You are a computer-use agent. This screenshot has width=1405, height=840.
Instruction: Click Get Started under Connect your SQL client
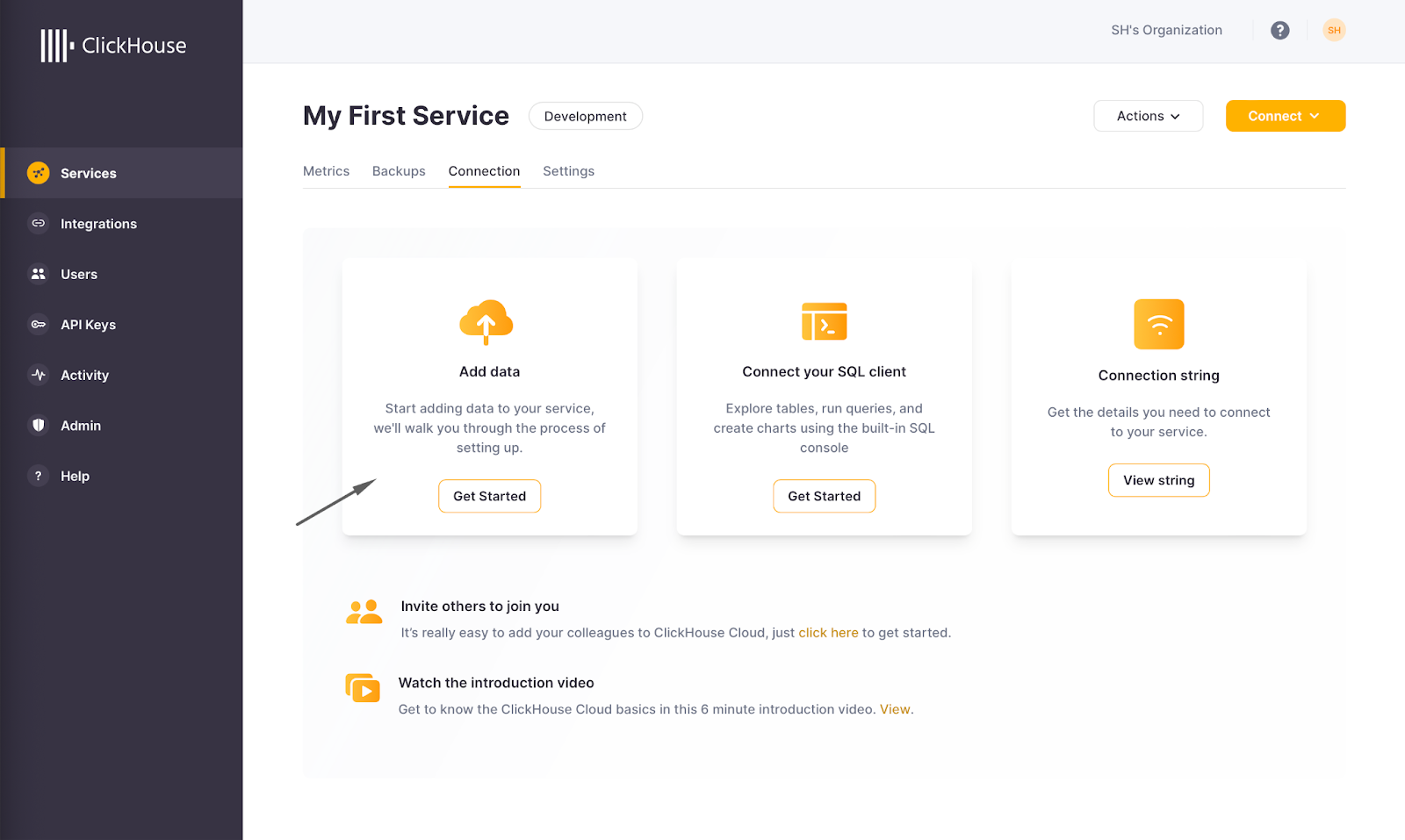point(824,496)
